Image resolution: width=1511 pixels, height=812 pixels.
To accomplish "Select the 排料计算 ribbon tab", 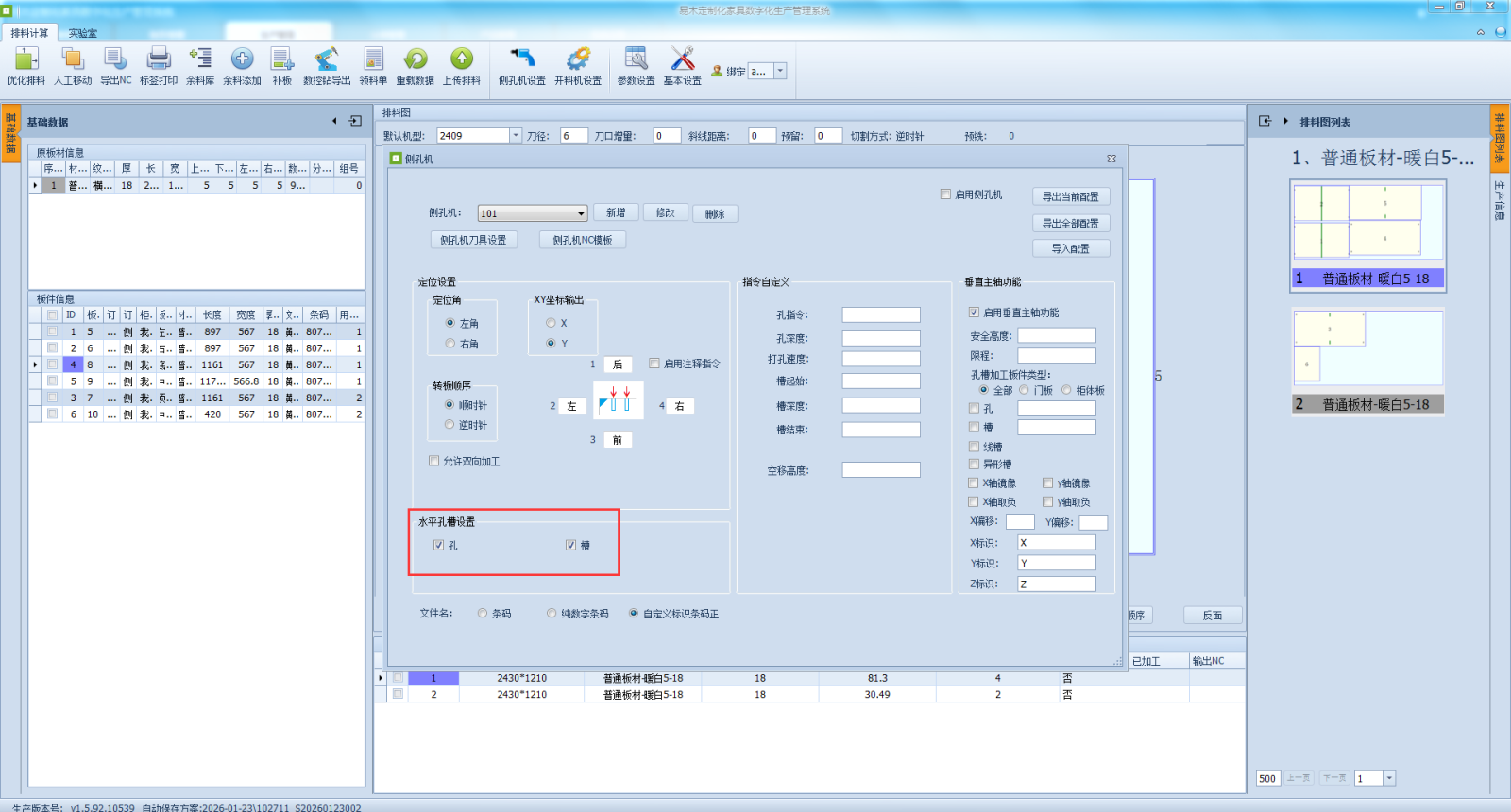I will point(29,33).
